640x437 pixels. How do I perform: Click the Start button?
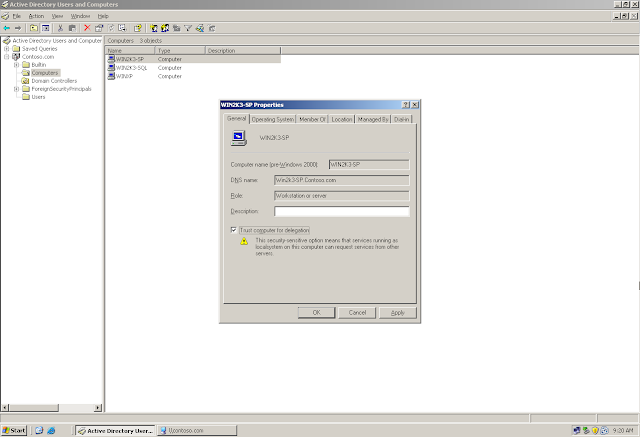[14, 430]
